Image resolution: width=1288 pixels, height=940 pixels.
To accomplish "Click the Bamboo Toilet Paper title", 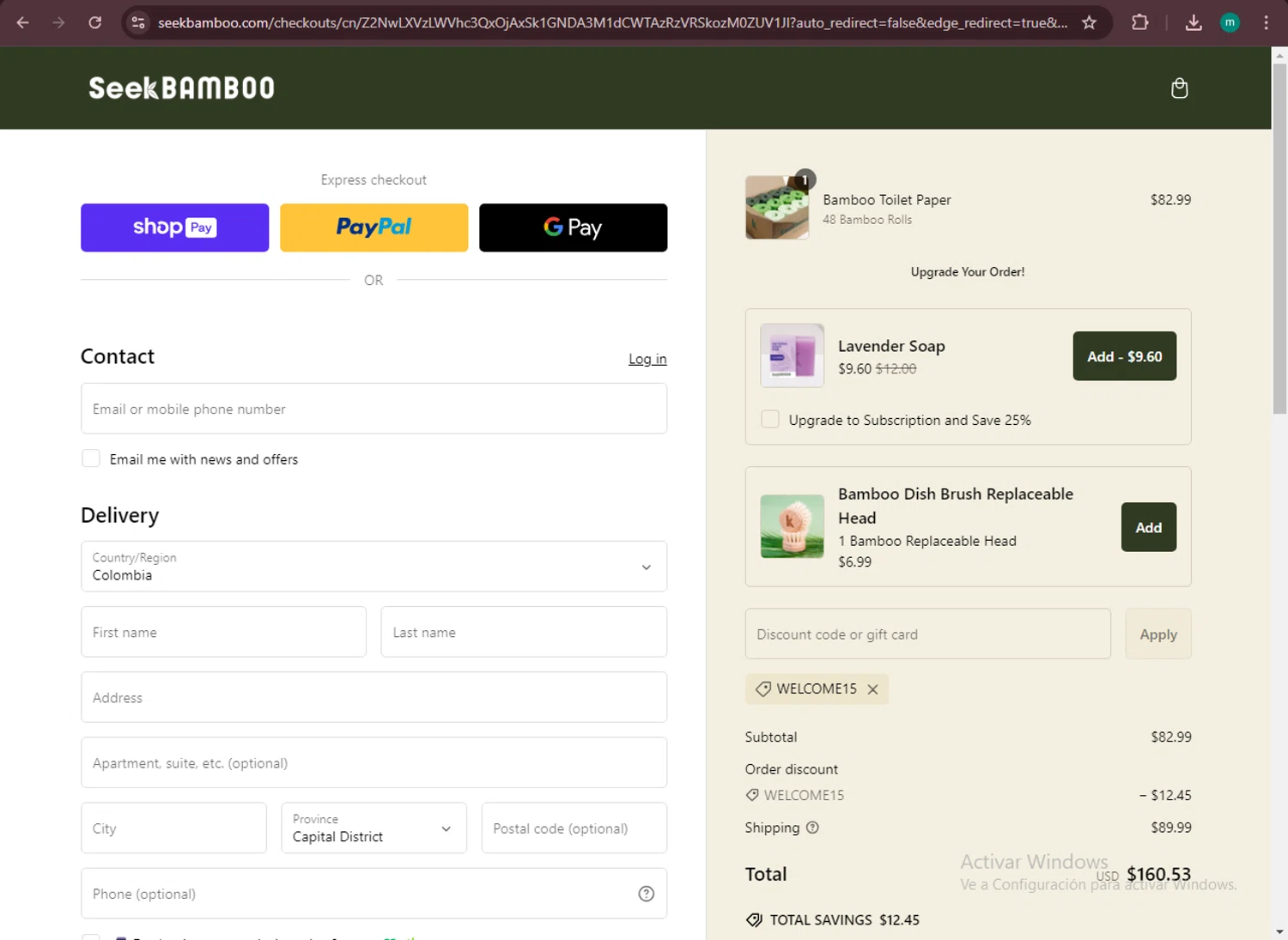I will (887, 200).
